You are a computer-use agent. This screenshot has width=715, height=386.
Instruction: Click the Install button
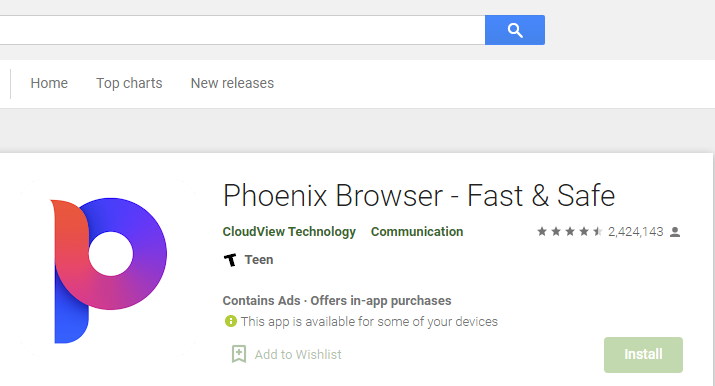coord(643,355)
